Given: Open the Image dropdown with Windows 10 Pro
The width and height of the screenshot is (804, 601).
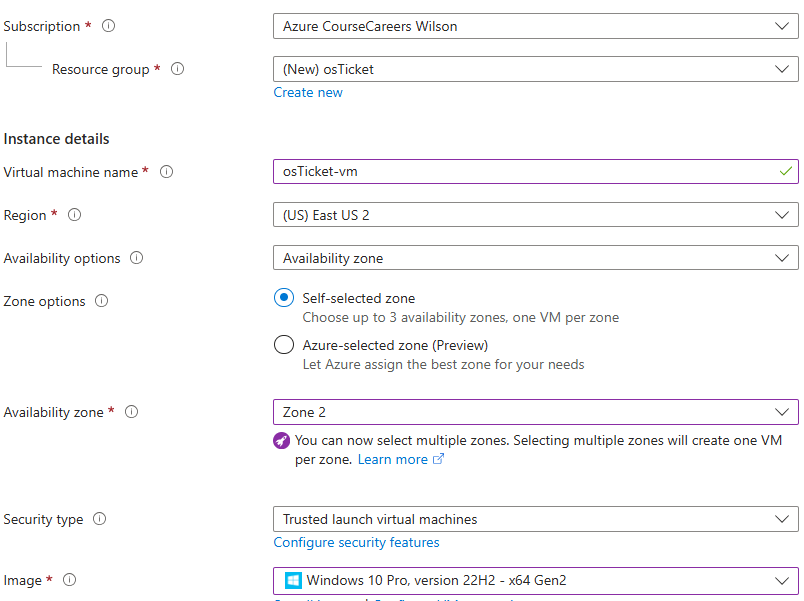Looking at the screenshot, I should [535, 580].
